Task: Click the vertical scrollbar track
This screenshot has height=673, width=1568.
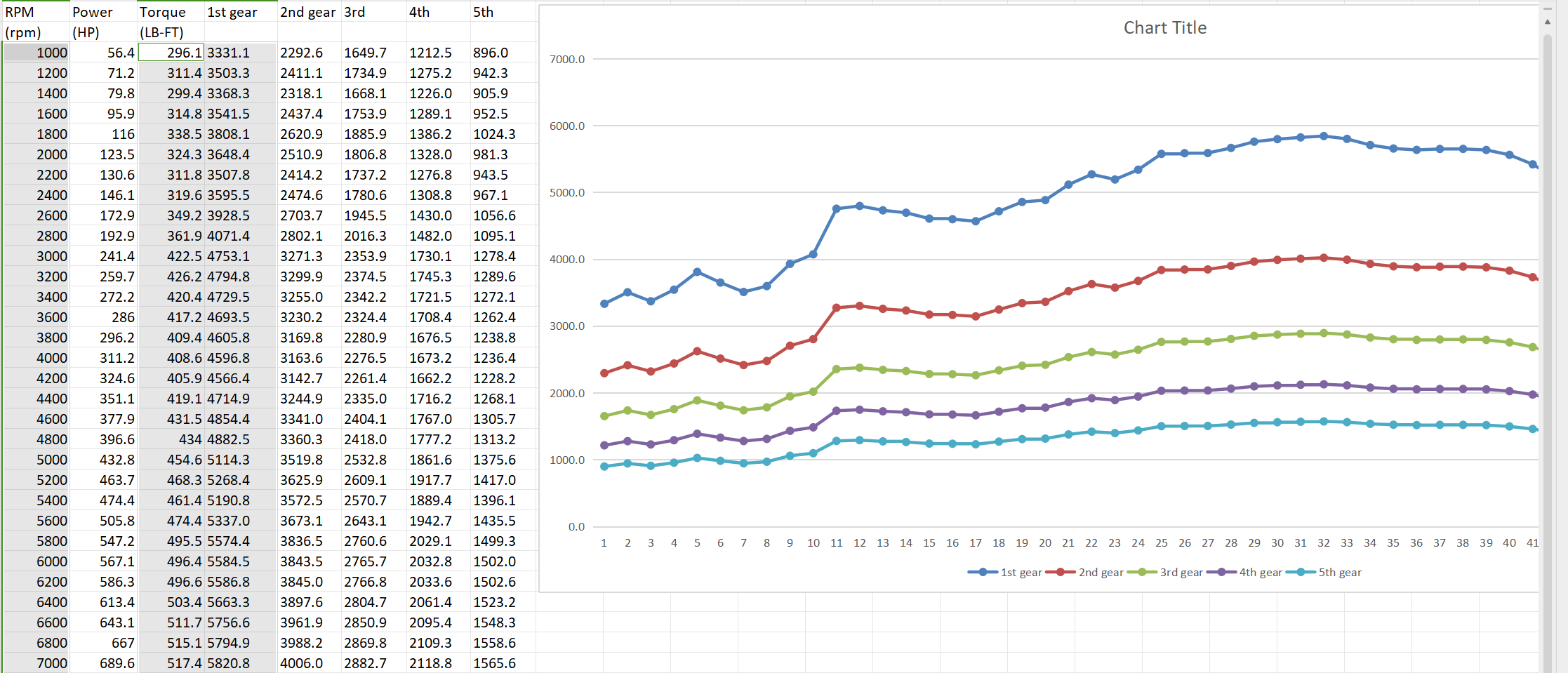Action: tap(1547, 351)
